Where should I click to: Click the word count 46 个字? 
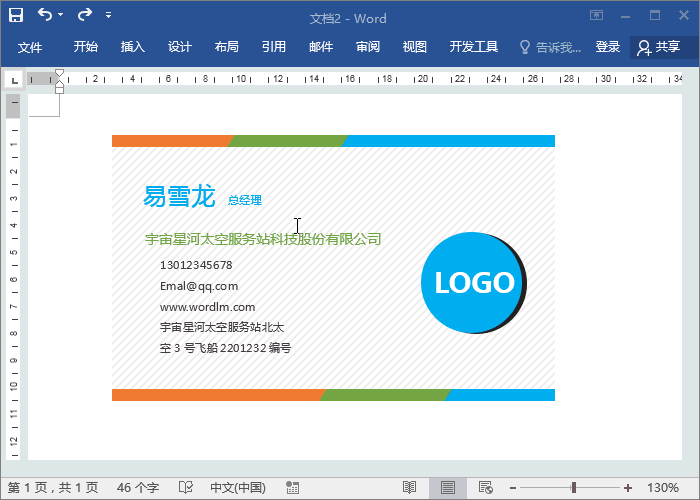pos(138,488)
